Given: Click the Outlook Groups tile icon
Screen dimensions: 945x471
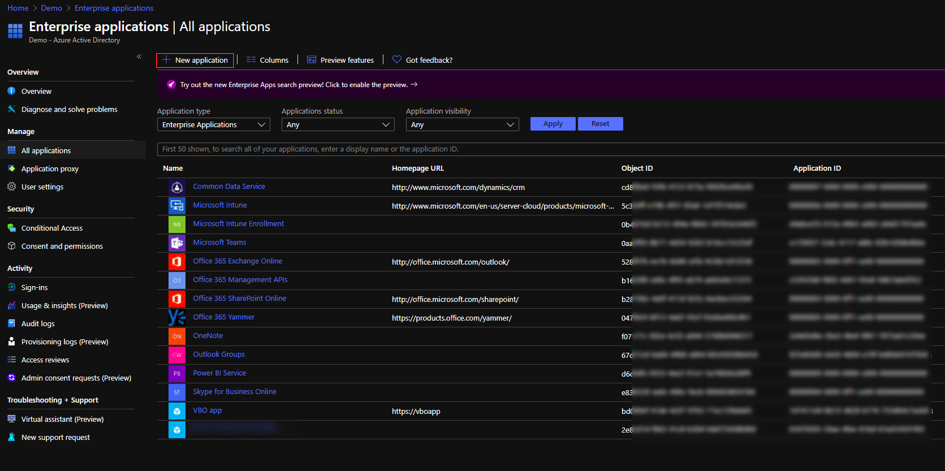Looking at the screenshot, I should [177, 355].
